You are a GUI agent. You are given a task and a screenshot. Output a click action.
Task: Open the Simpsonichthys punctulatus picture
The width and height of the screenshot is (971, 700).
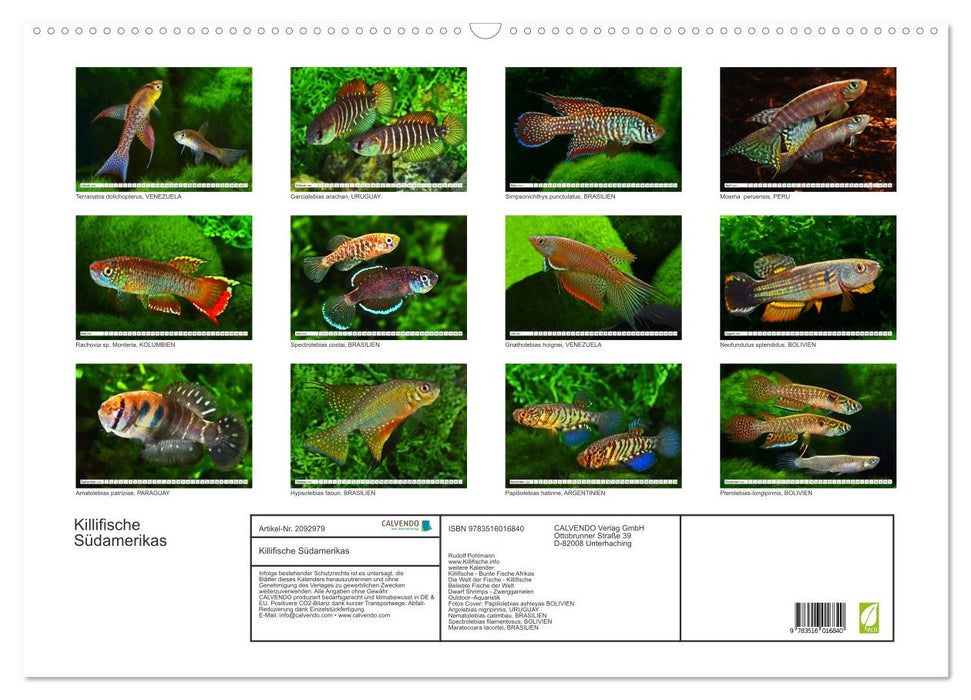(593, 129)
